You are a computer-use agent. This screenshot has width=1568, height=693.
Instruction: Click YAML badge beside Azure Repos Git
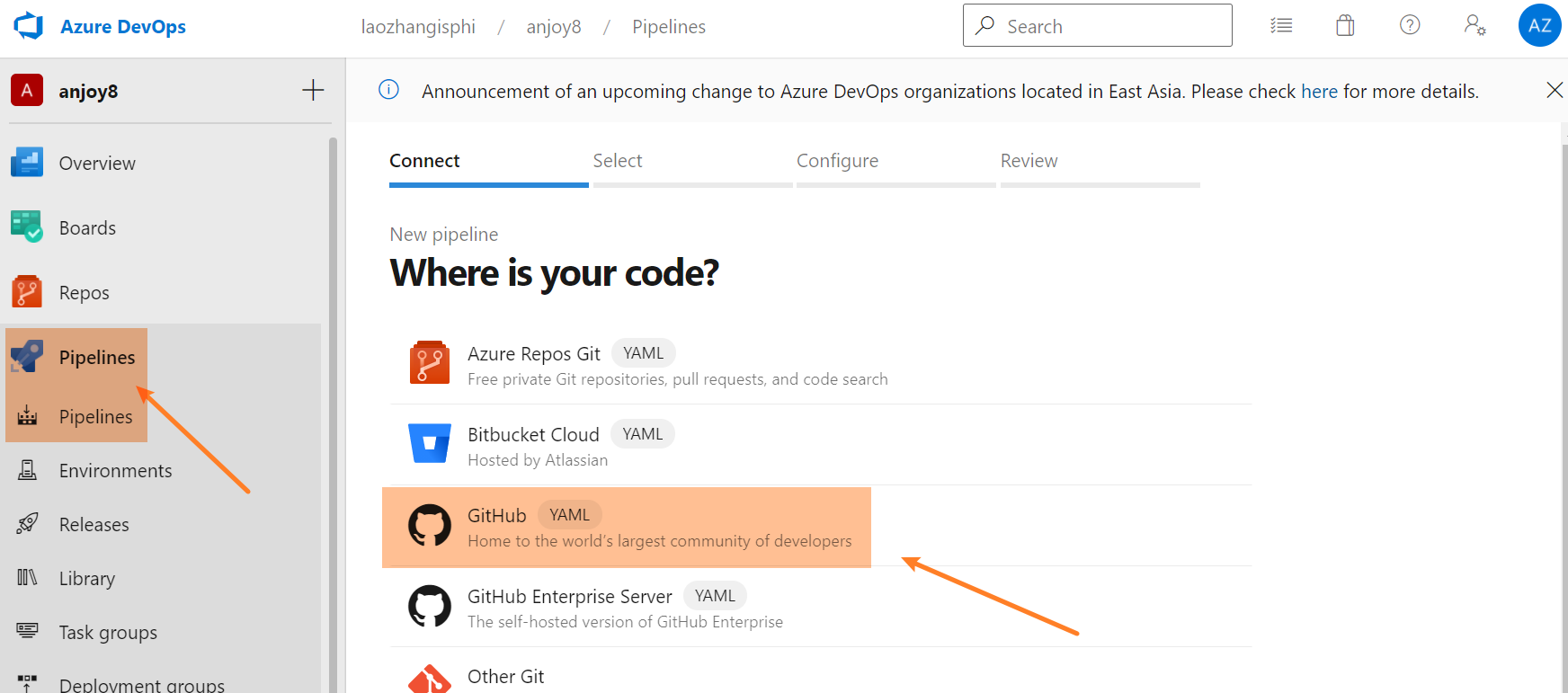coord(644,353)
